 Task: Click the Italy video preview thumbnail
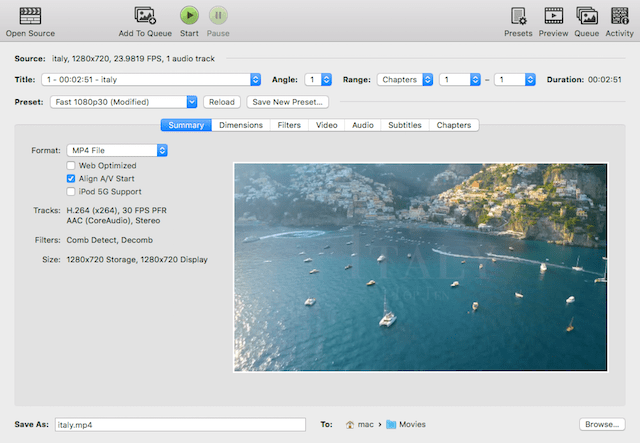point(420,267)
